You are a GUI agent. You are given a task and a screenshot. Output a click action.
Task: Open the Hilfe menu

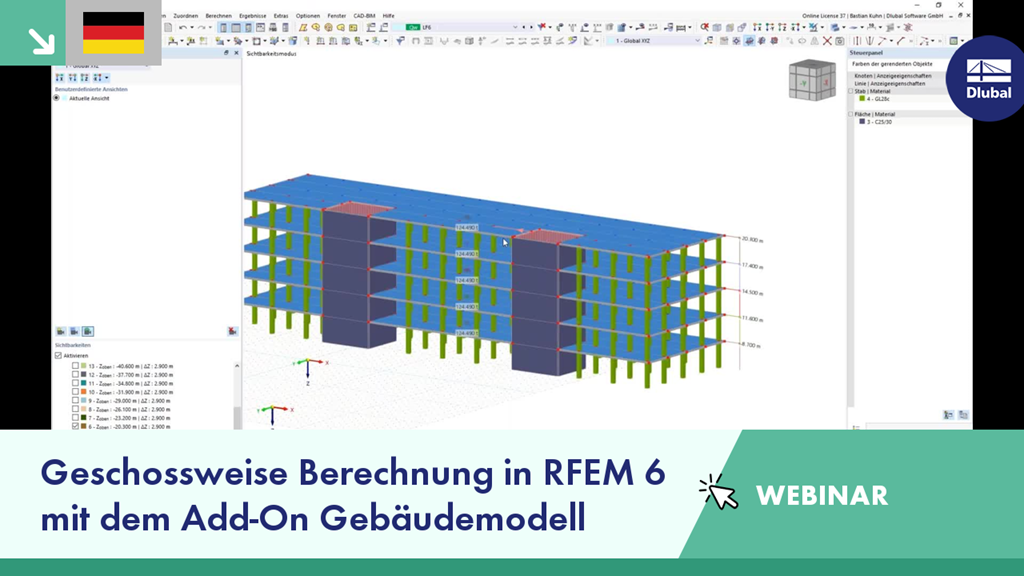(x=389, y=16)
